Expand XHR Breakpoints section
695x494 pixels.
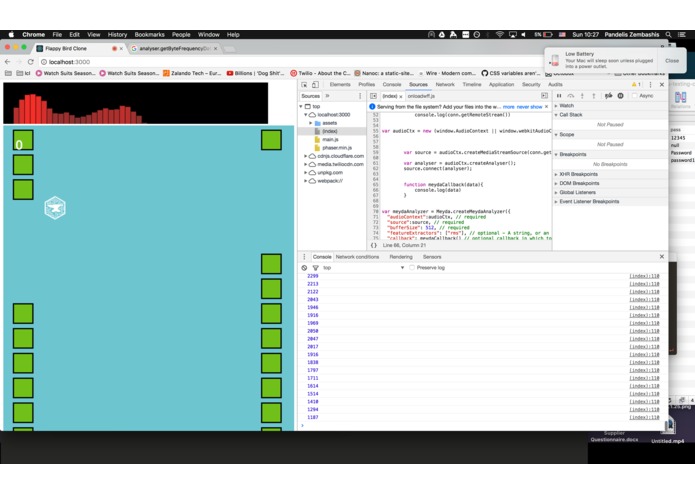[x=556, y=175]
